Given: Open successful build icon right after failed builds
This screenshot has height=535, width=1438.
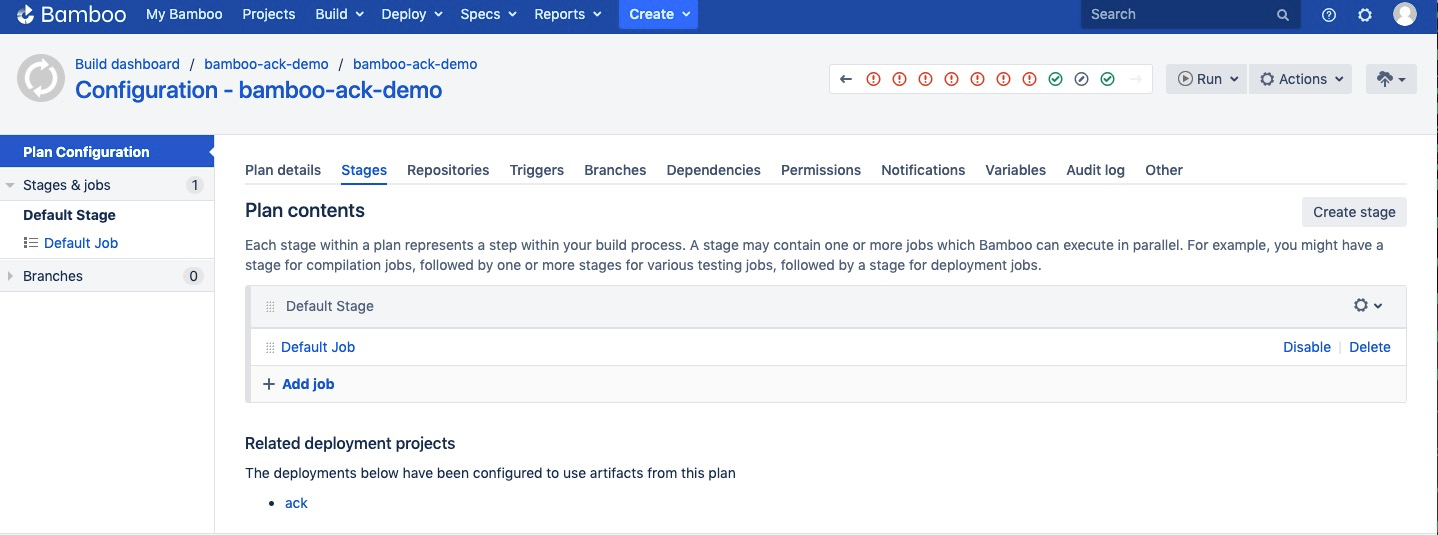Looking at the screenshot, I should 1055,79.
